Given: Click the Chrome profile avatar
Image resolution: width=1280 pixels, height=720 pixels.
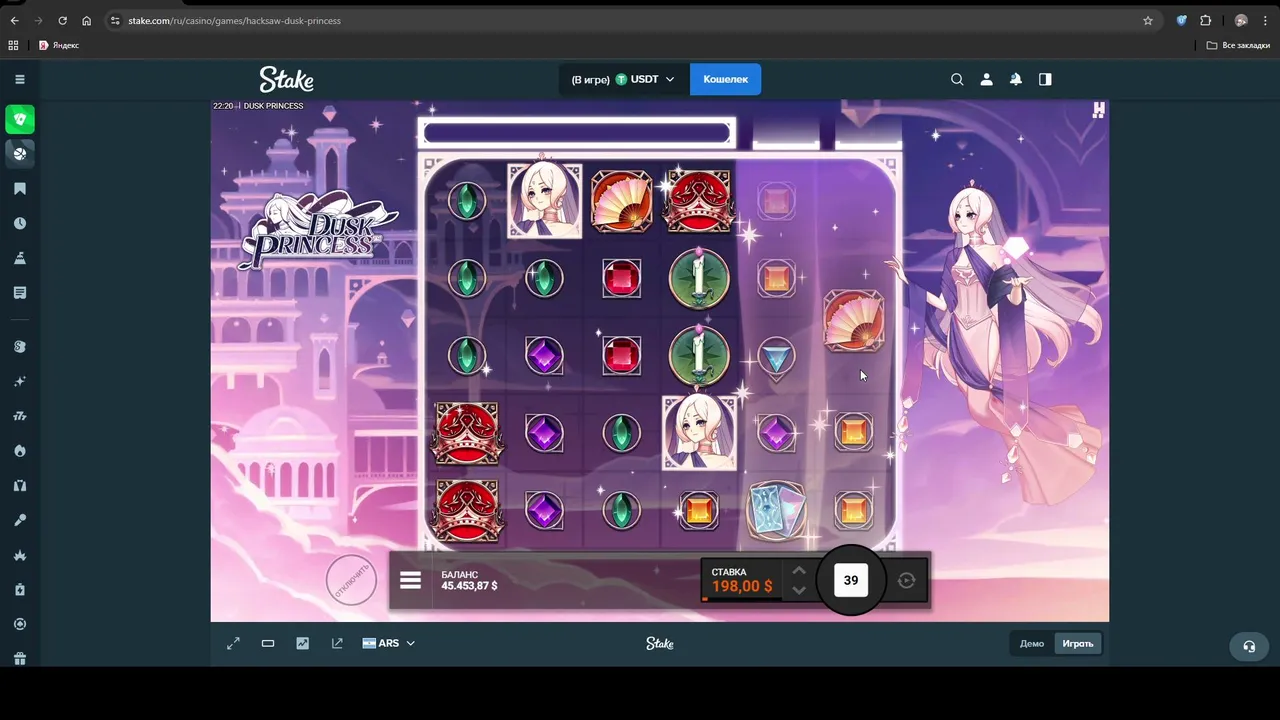Looking at the screenshot, I should 1241,20.
